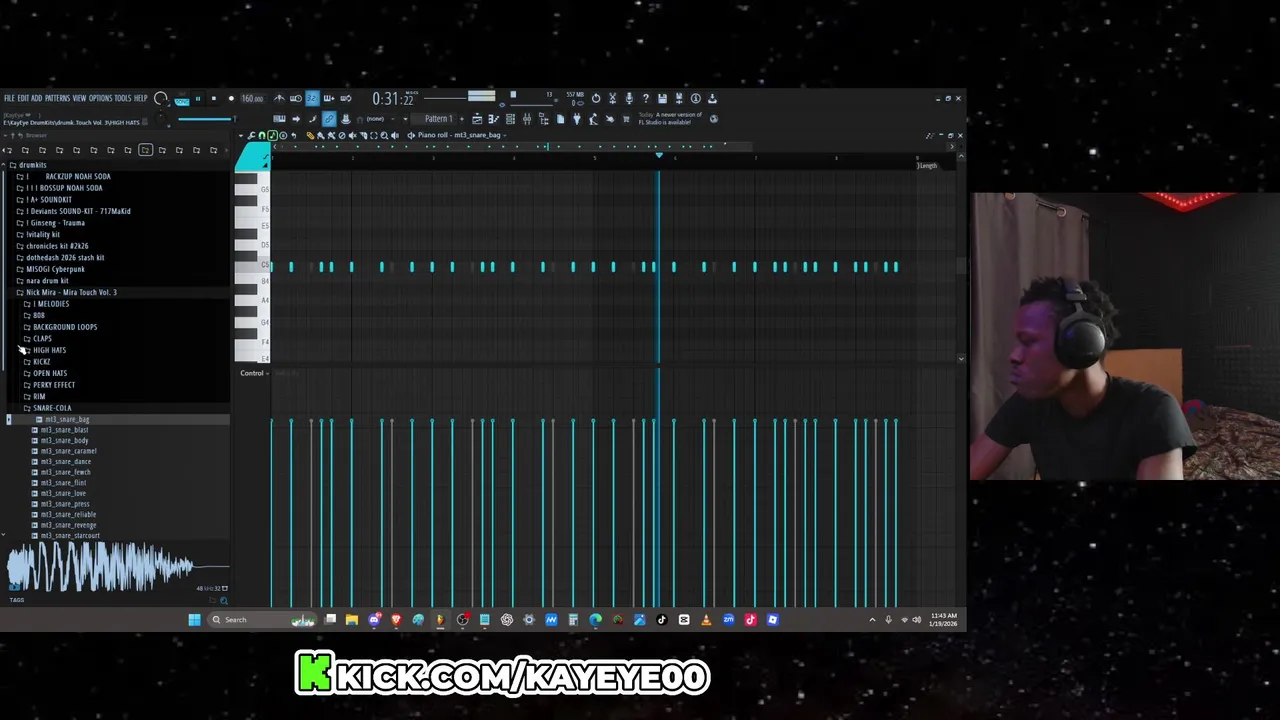Pause playback with the transport pause button
Viewport: 1280px width, 720px height.
point(198,98)
